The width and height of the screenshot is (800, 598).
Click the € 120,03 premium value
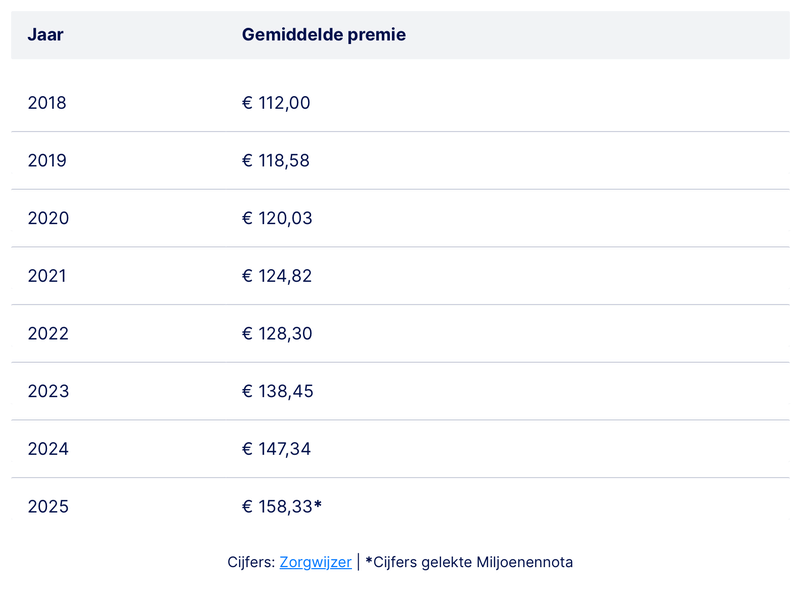[x=277, y=218]
